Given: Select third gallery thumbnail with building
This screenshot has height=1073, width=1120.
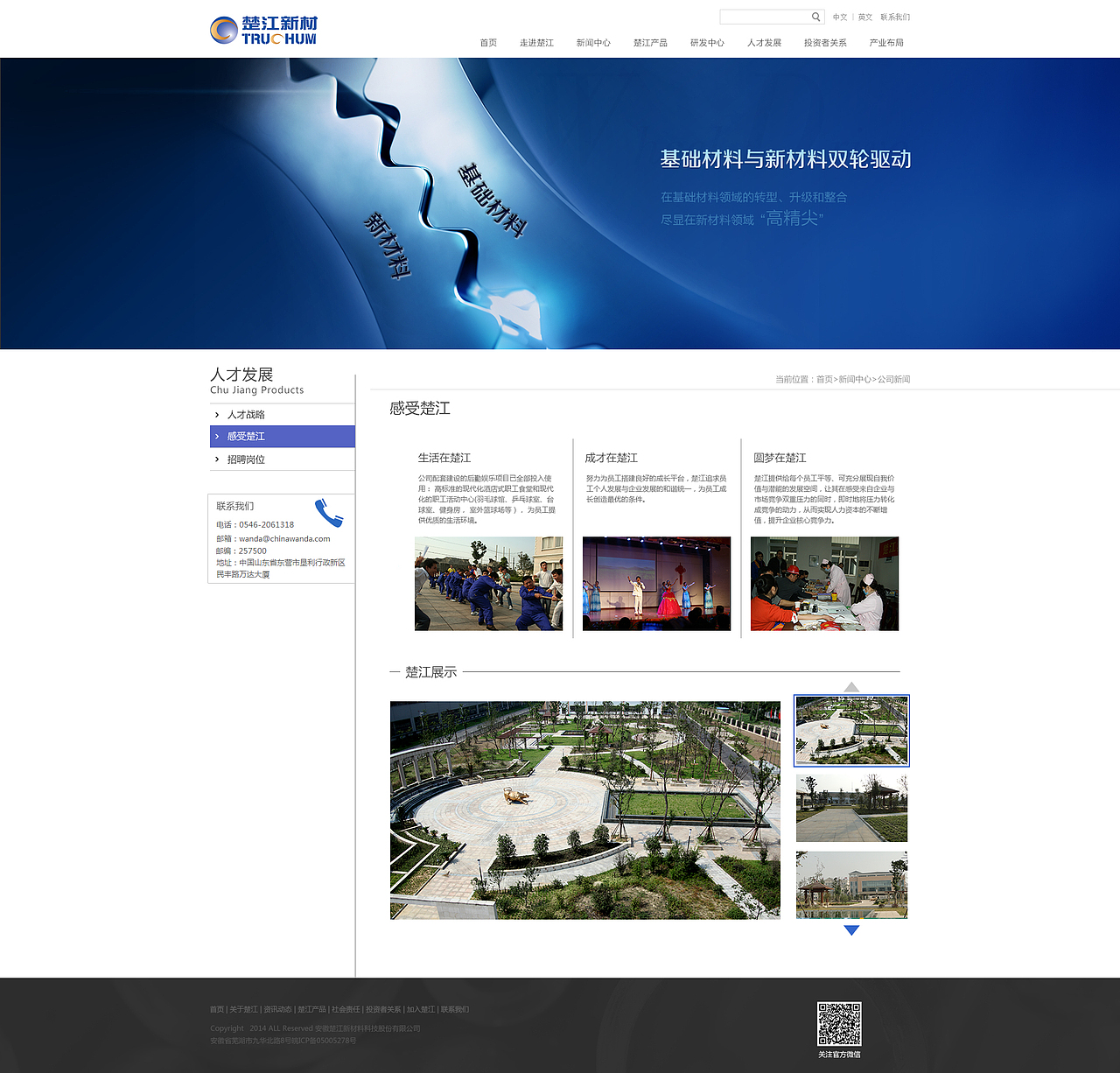Looking at the screenshot, I should point(851,885).
